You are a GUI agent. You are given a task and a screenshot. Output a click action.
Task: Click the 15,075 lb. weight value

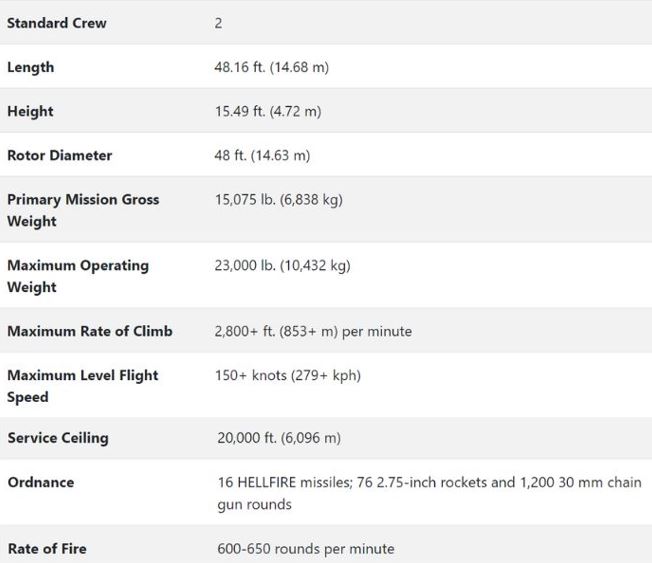(278, 199)
